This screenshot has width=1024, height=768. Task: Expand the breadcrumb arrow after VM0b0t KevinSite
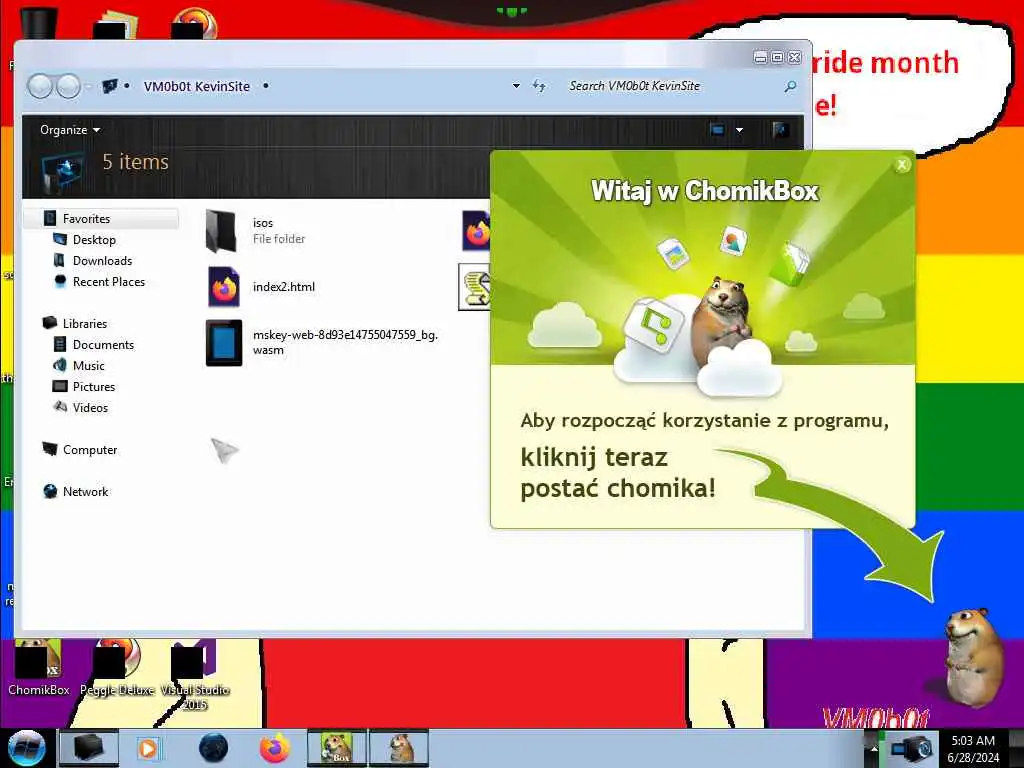[266, 86]
